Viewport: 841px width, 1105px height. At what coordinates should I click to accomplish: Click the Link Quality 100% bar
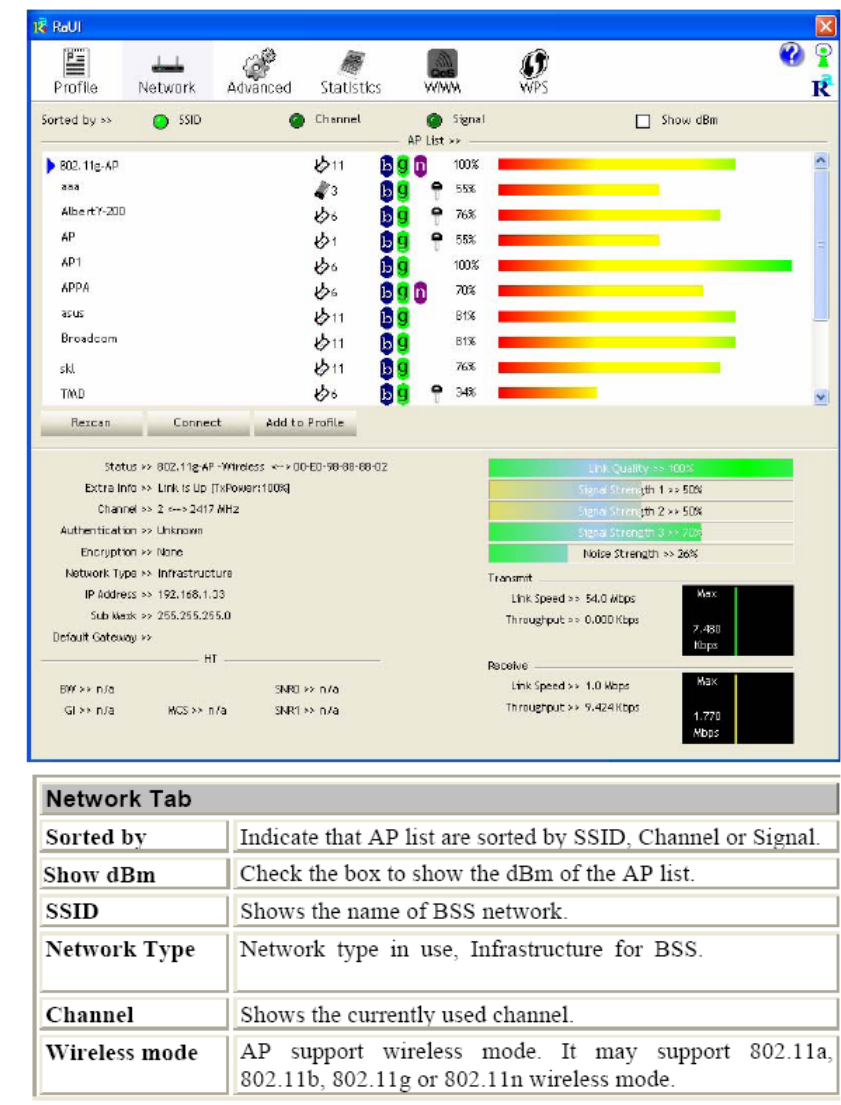point(641,468)
